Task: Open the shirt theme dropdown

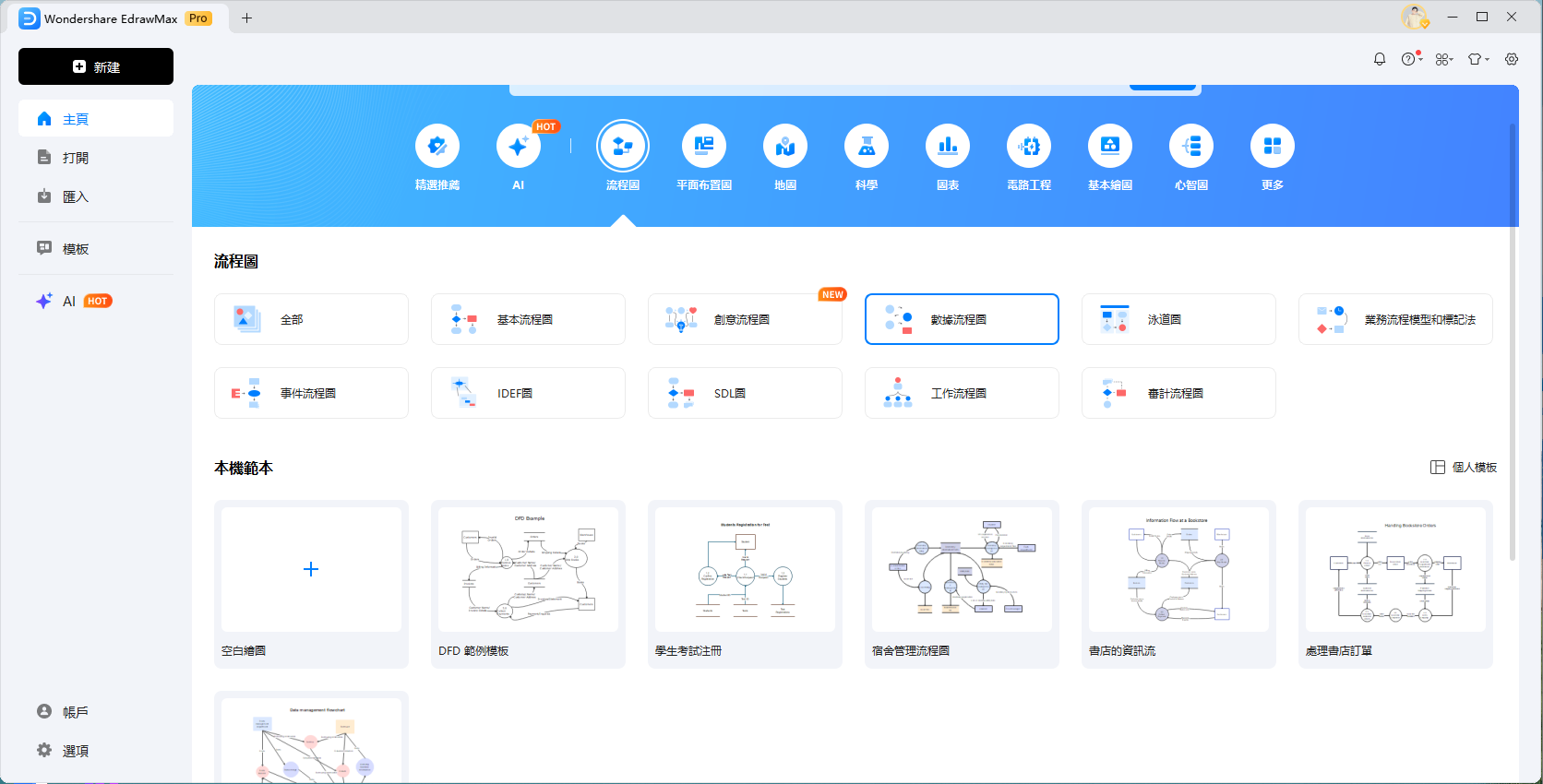Action: tap(1478, 59)
